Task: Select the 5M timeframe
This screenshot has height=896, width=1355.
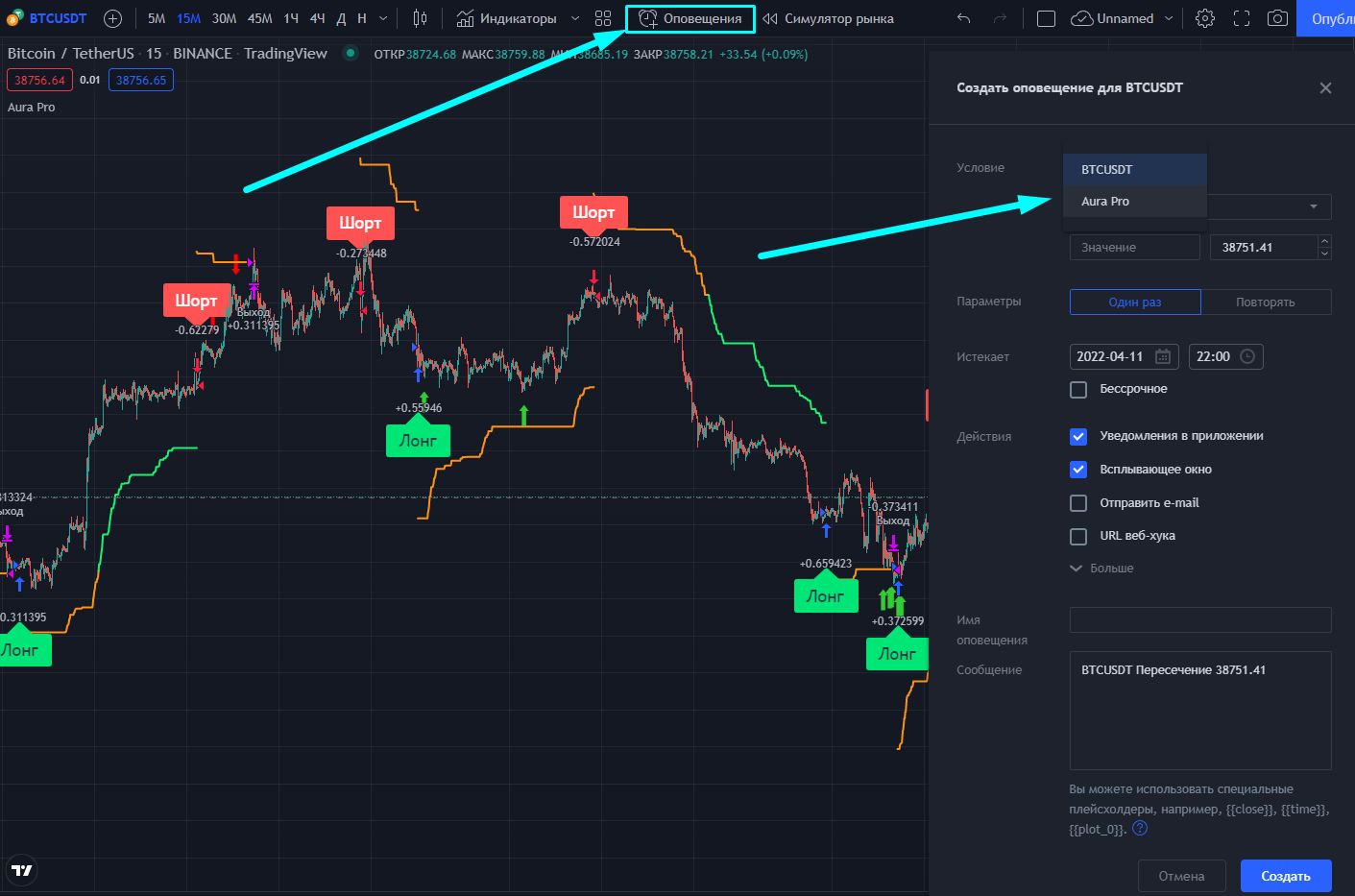Action: click(x=157, y=18)
